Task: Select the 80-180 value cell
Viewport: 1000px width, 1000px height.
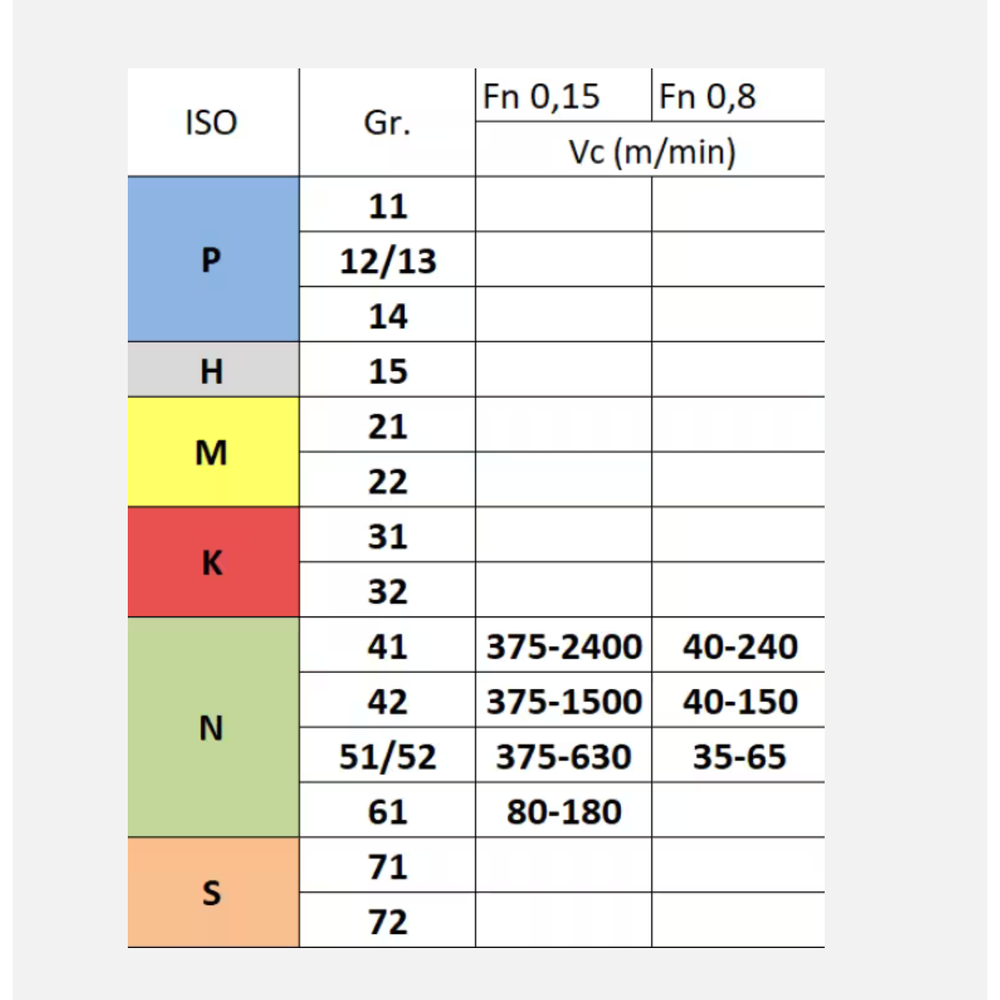Action: [x=564, y=812]
